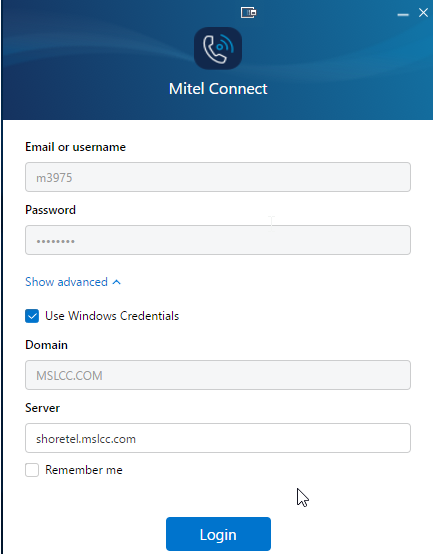This screenshot has width=433, height=554.
Task: Click the Remember me label text
Action: click(84, 470)
